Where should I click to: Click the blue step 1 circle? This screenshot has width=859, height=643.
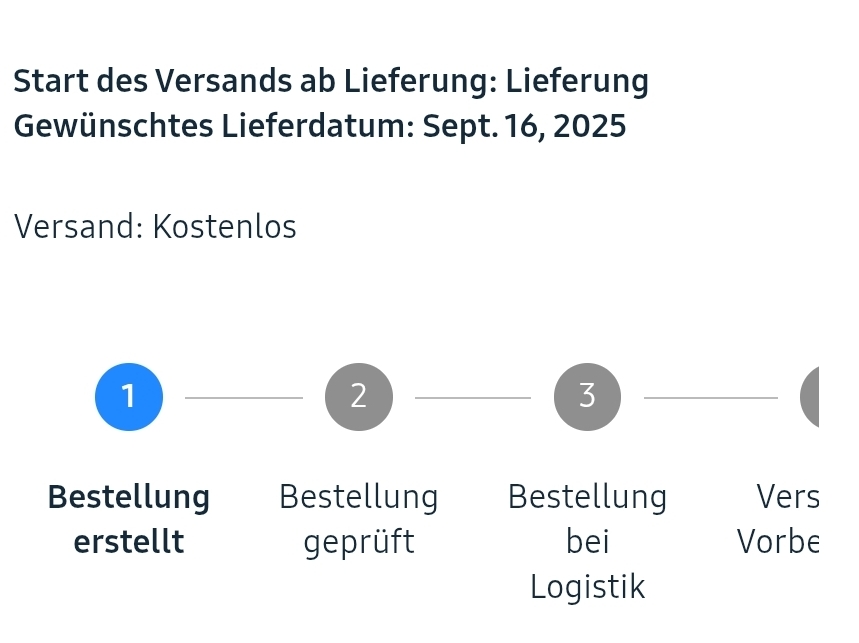click(128, 397)
